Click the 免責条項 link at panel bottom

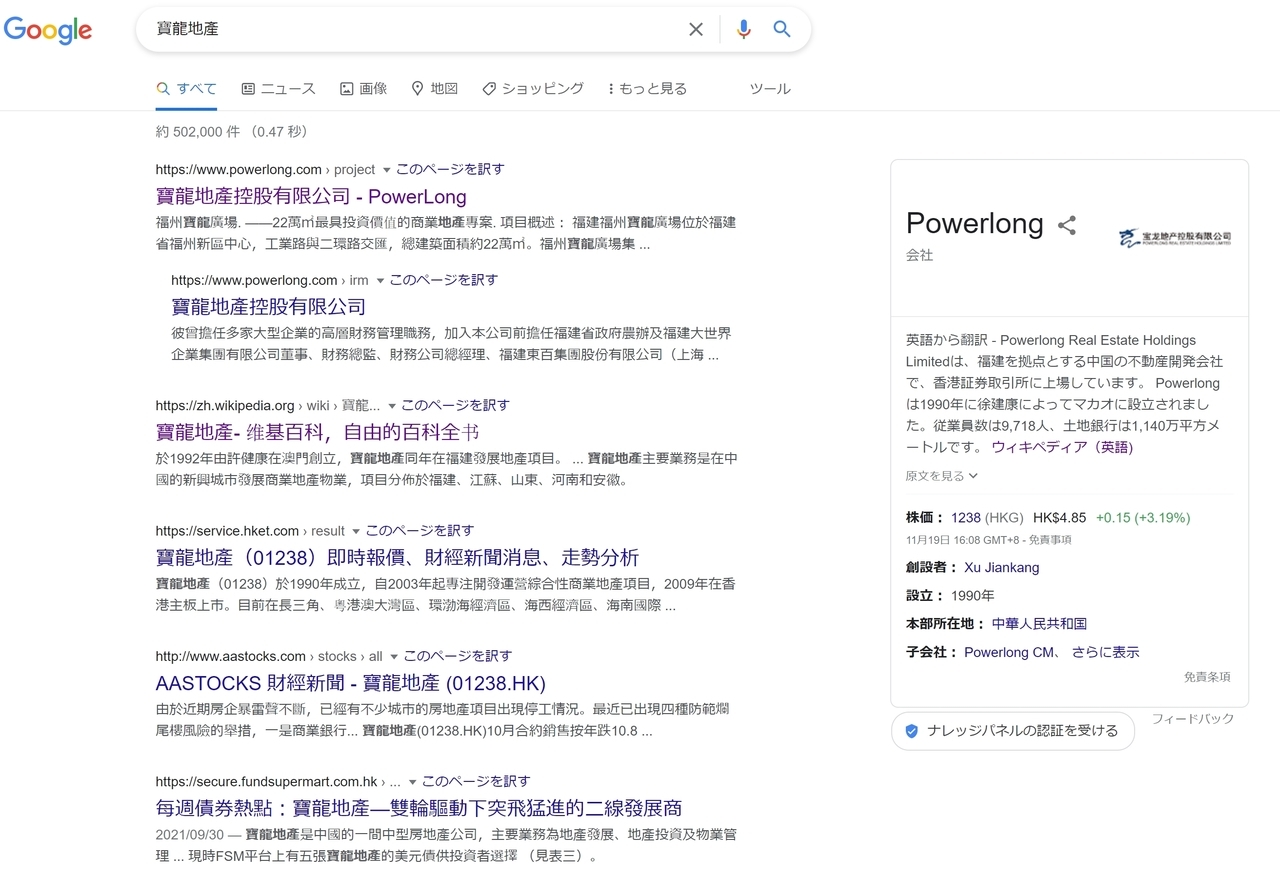coord(1207,677)
